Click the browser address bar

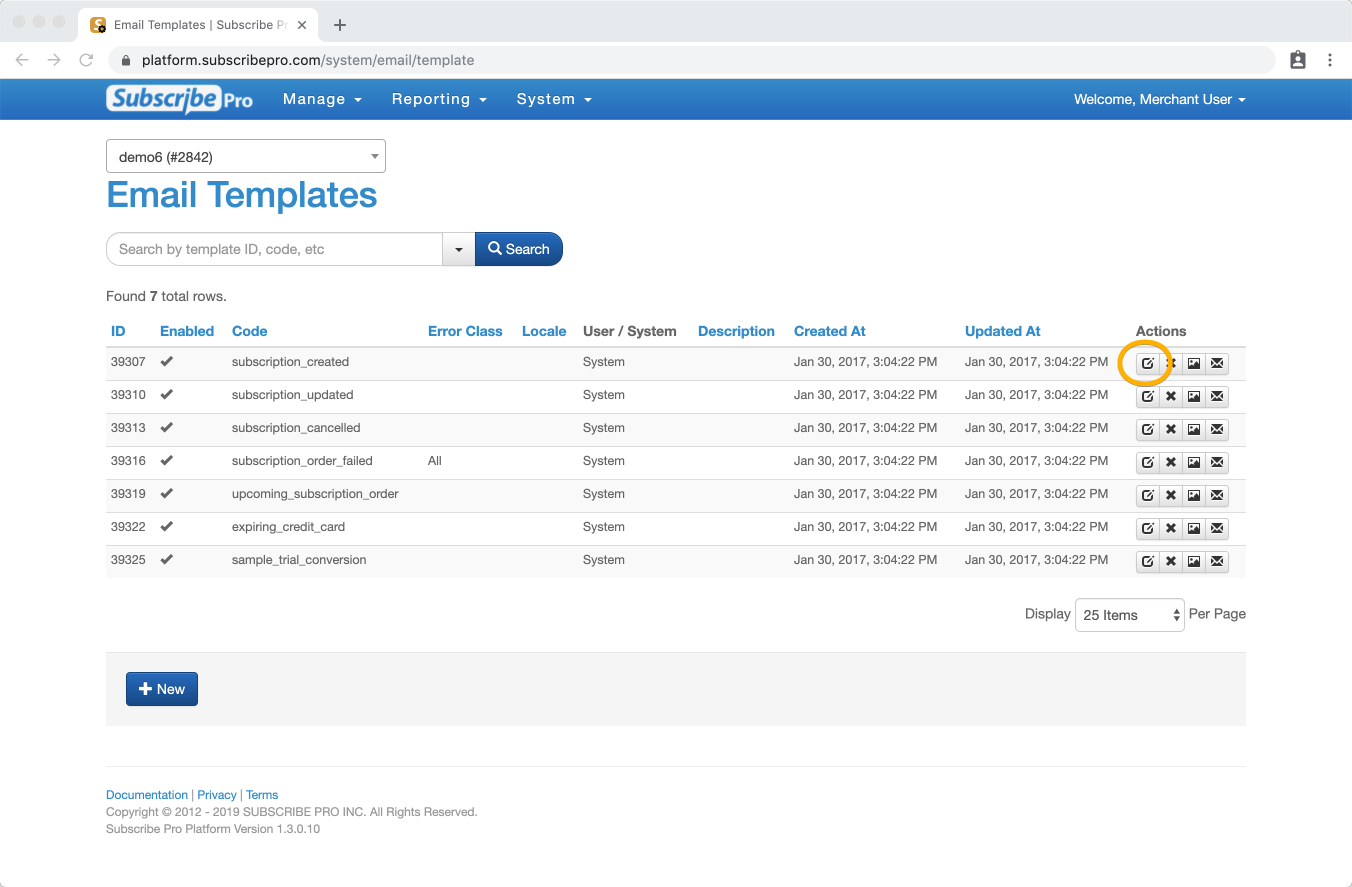690,60
